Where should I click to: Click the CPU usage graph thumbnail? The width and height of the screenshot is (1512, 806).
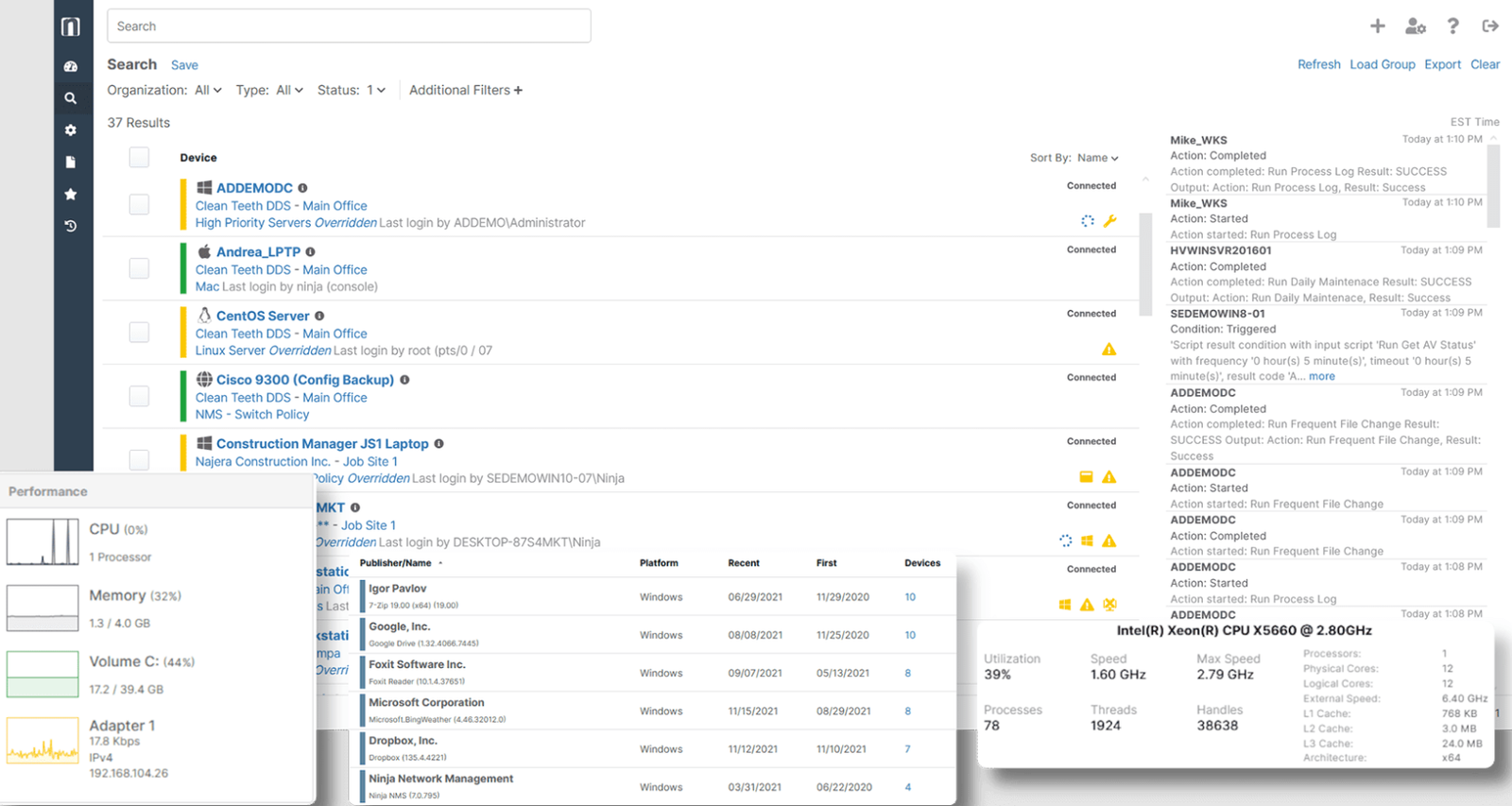point(43,542)
